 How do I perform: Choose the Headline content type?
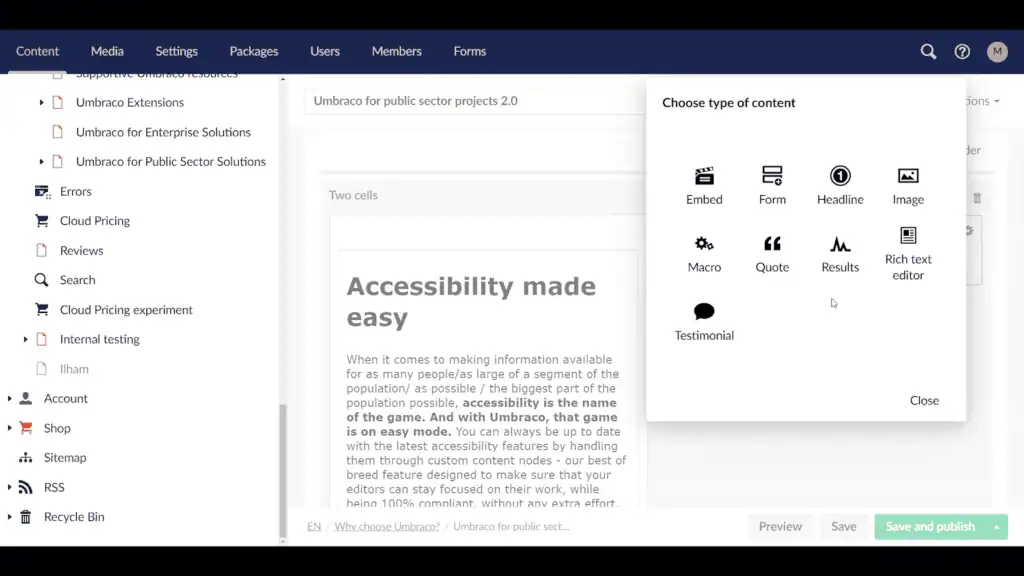tap(840, 185)
